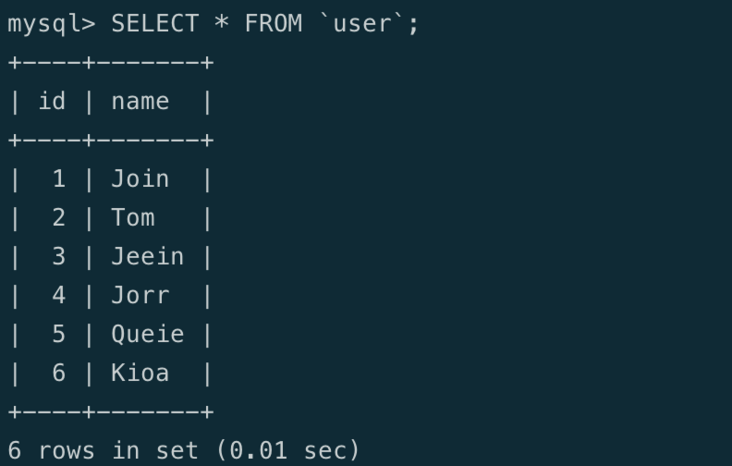732x466 pixels.
Task: Click id value 6
Action: point(59,374)
